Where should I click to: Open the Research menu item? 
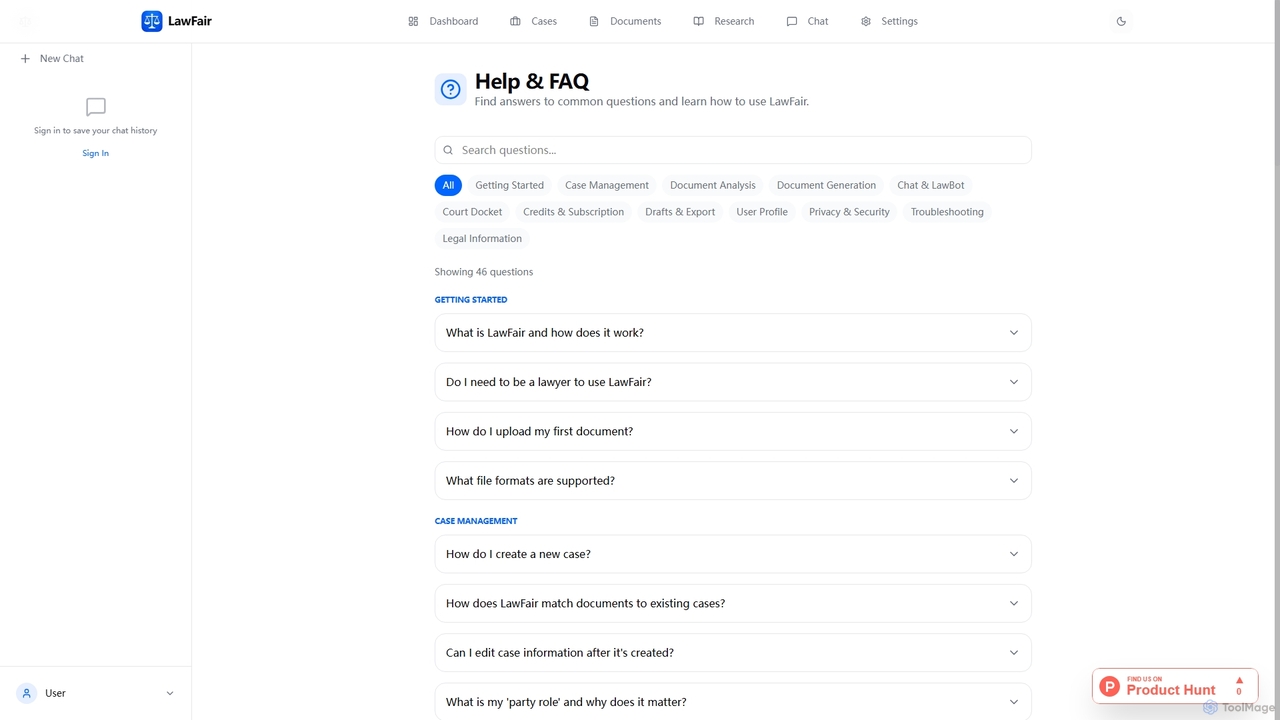pos(724,21)
